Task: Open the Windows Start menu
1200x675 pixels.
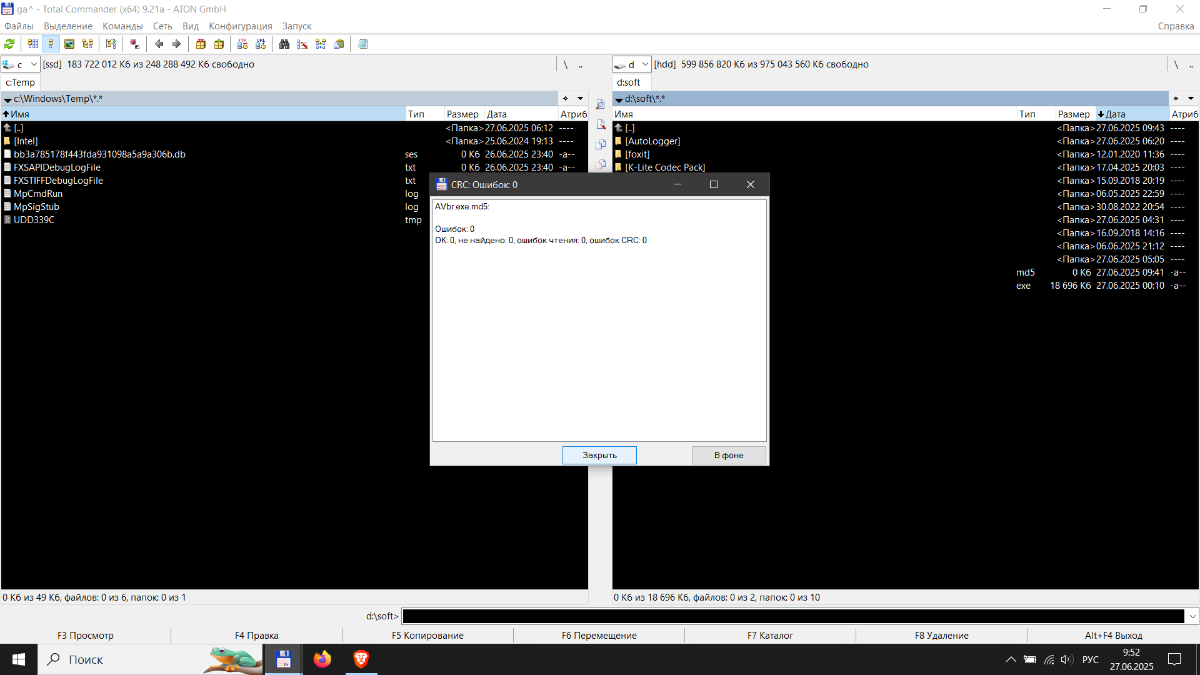Action: 19,659
